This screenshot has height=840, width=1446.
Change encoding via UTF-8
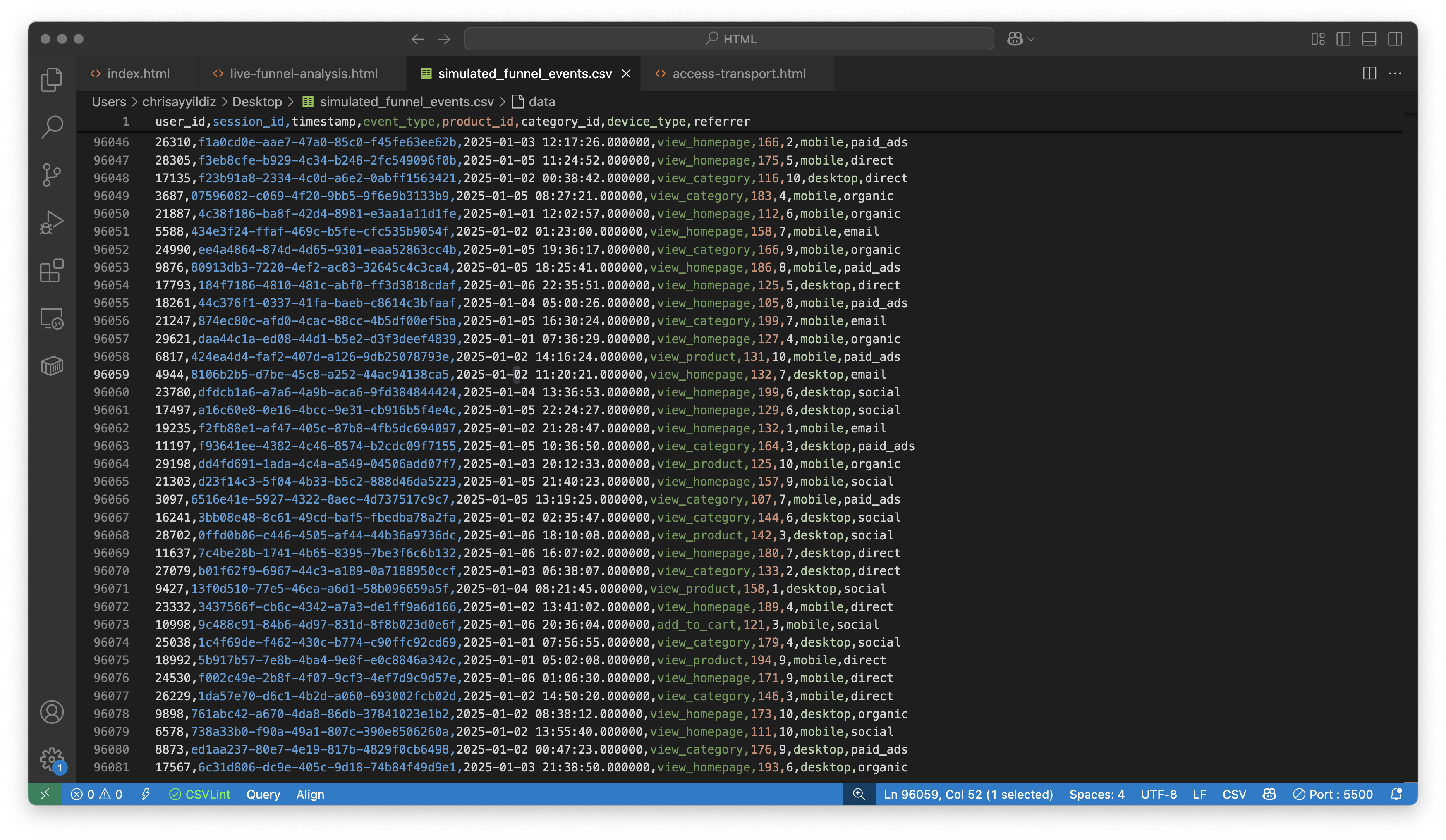(1158, 794)
